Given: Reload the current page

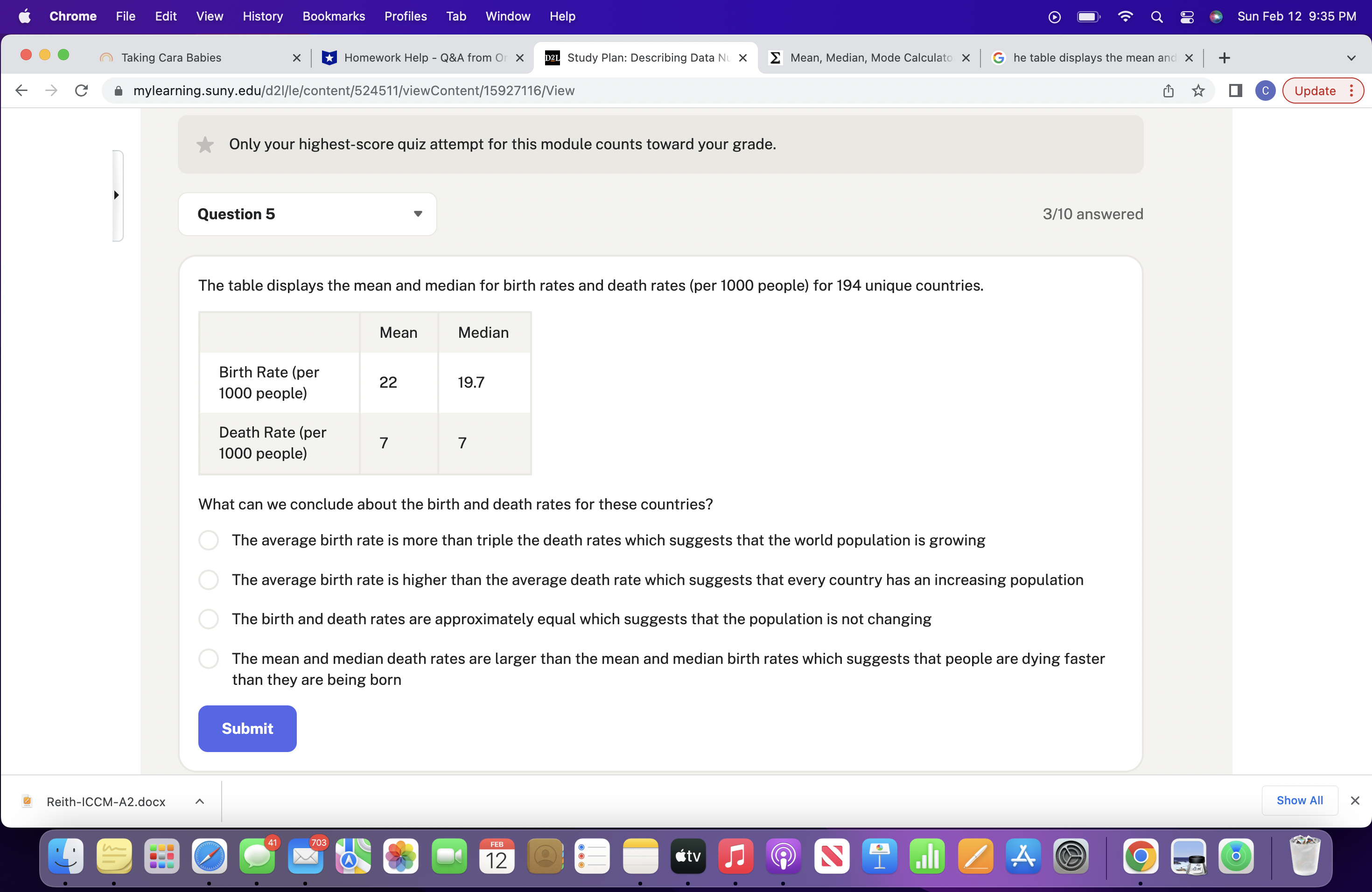Looking at the screenshot, I should coord(81,91).
